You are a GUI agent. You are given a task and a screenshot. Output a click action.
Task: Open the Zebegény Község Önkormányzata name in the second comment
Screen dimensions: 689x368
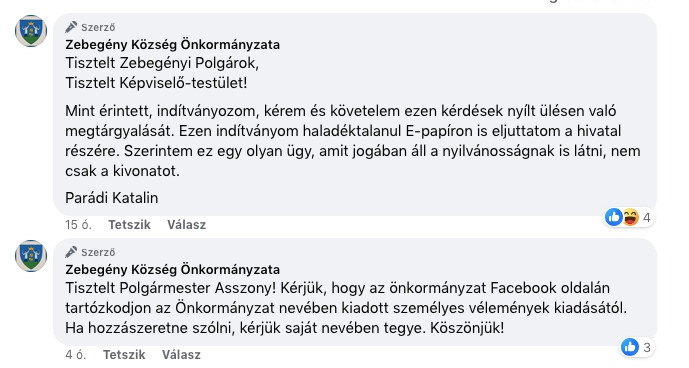pos(172,270)
